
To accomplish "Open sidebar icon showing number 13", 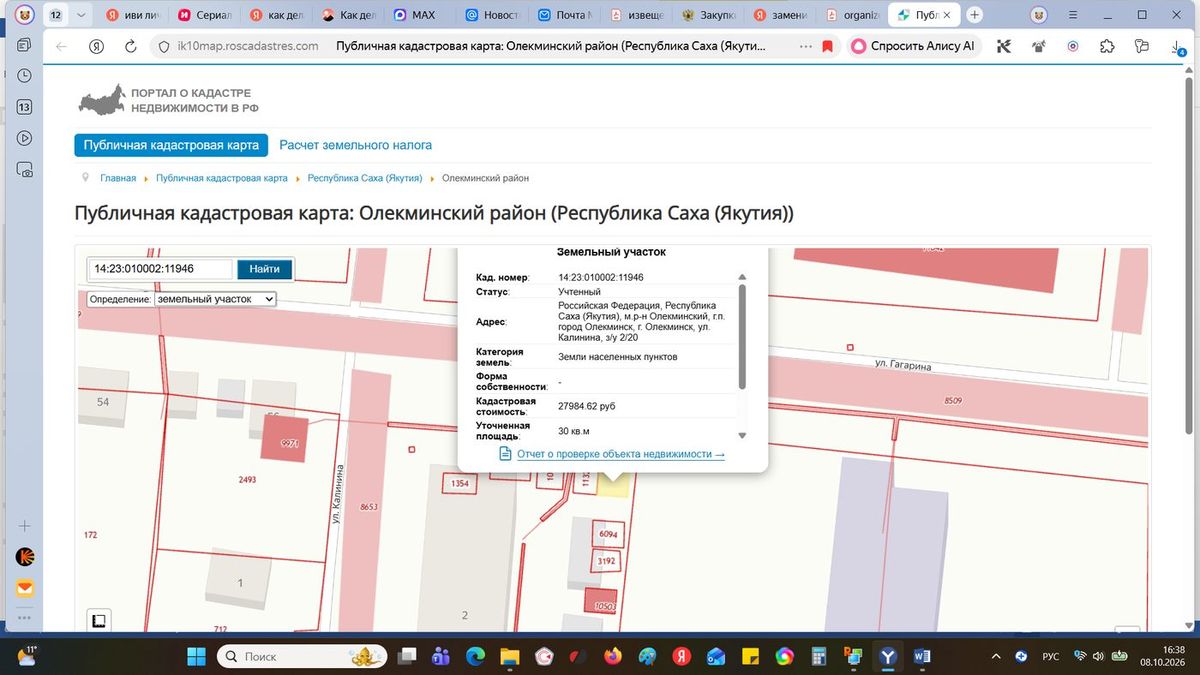I will pyautogui.click(x=25, y=107).
